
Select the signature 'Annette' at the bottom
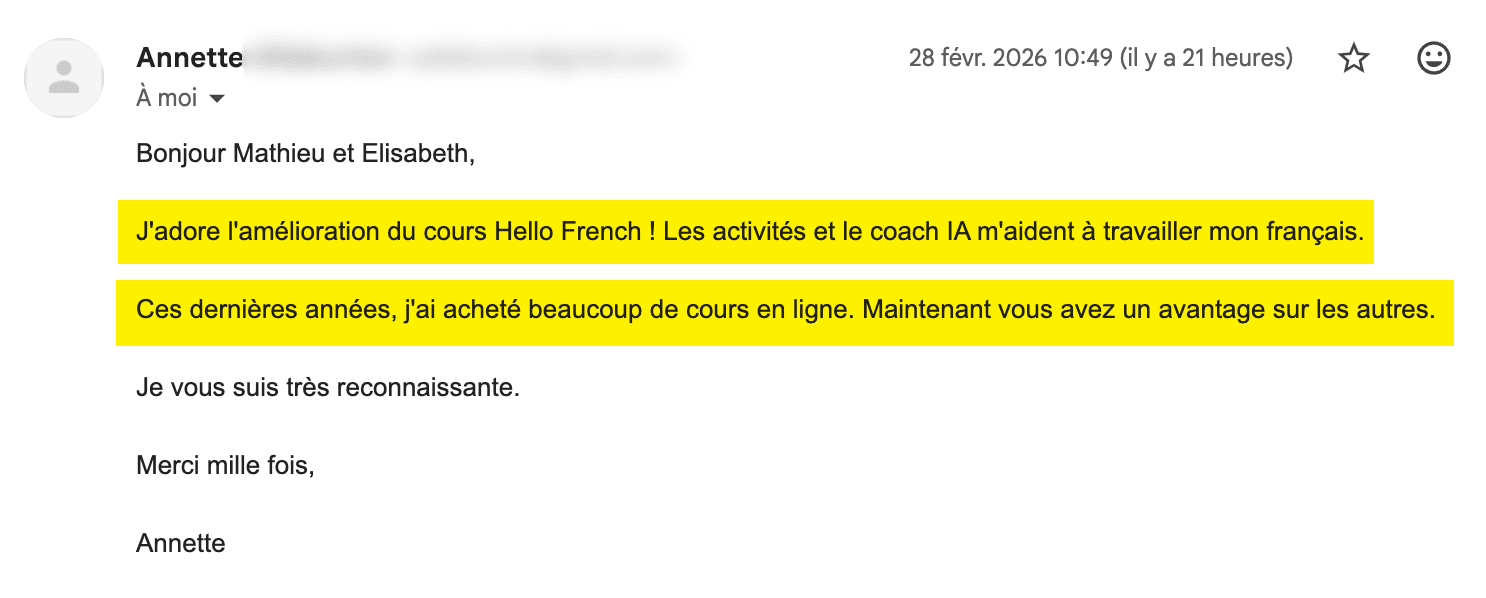pyautogui.click(x=180, y=543)
